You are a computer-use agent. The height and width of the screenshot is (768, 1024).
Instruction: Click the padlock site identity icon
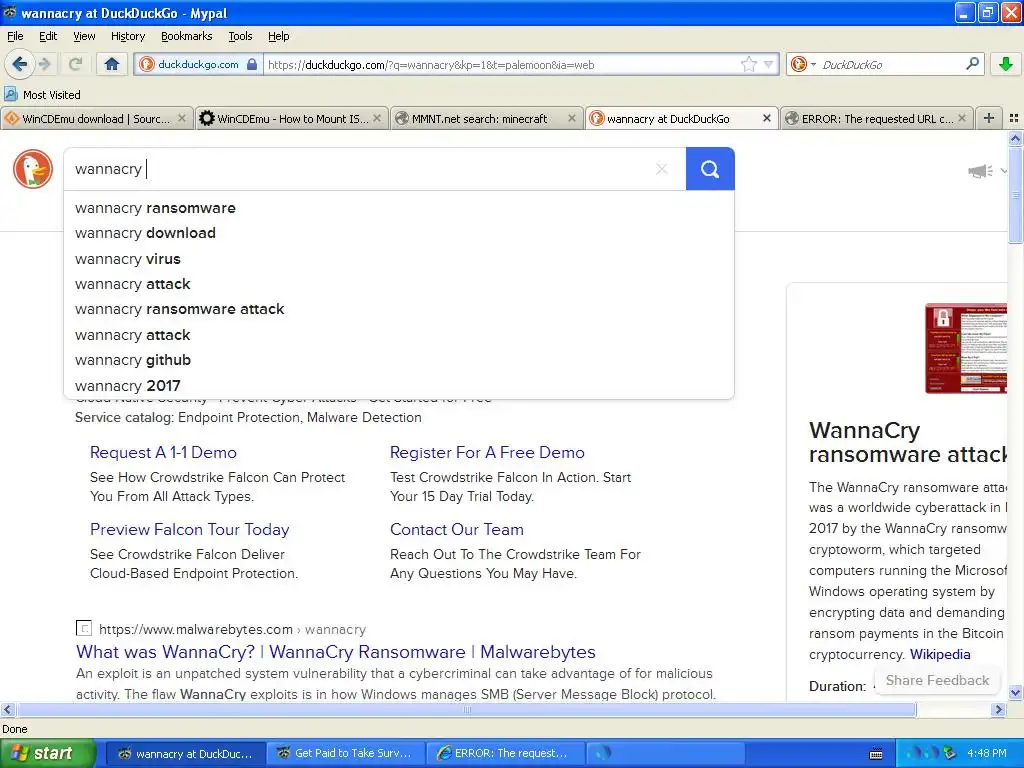(251, 64)
